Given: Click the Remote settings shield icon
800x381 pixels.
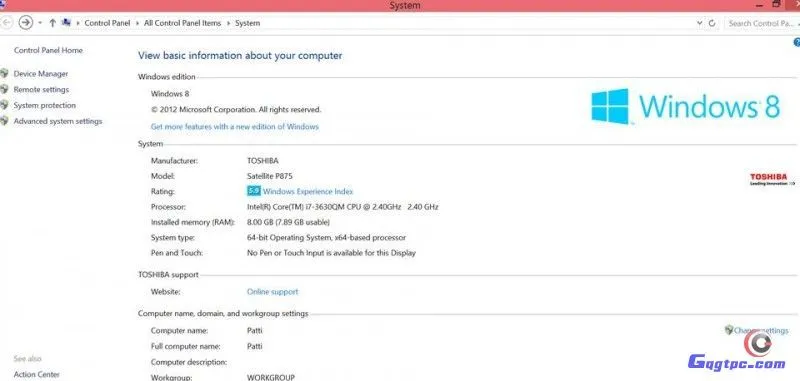Looking at the screenshot, I should [5, 89].
